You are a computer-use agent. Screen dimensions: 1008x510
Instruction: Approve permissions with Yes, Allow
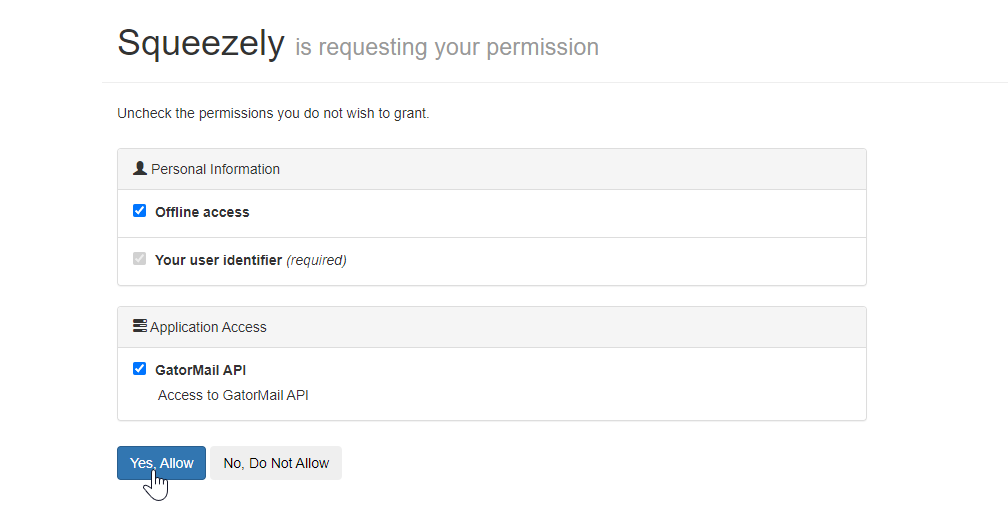tap(161, 463)
